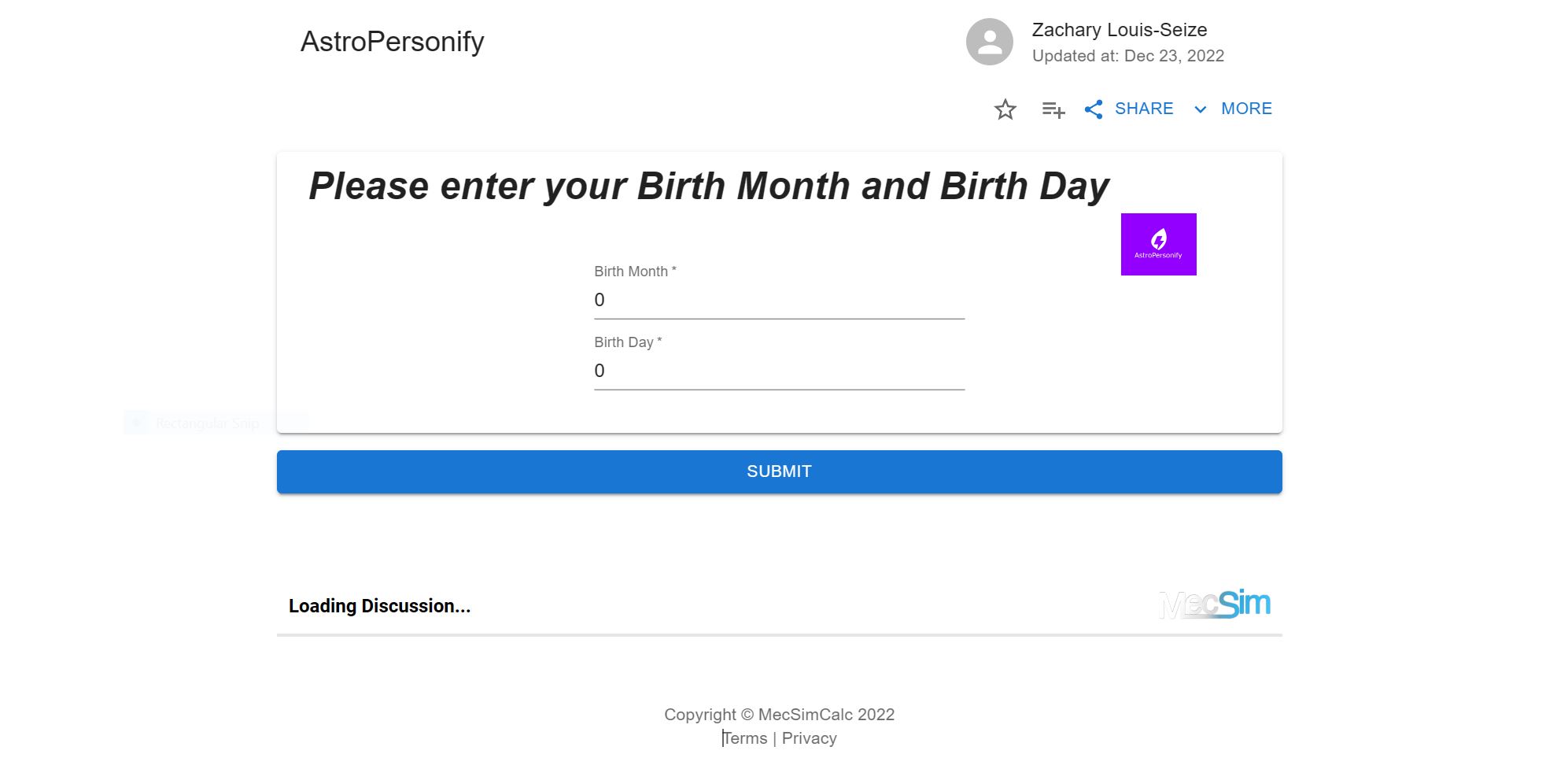Open the MORE menu

pyautogui.click(x=1245, y=109)
